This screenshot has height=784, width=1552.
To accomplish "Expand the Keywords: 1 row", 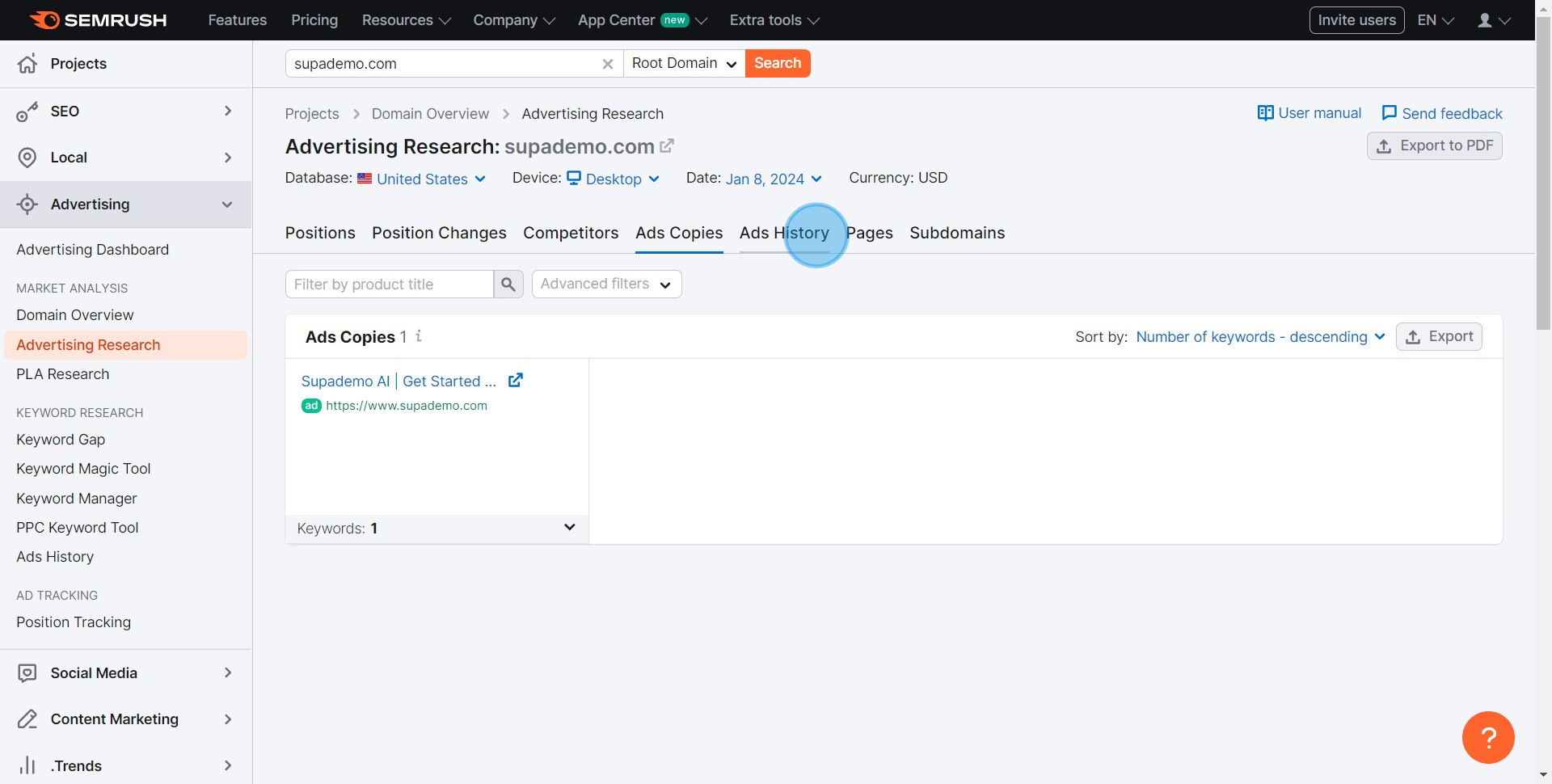I will (436, 529).
